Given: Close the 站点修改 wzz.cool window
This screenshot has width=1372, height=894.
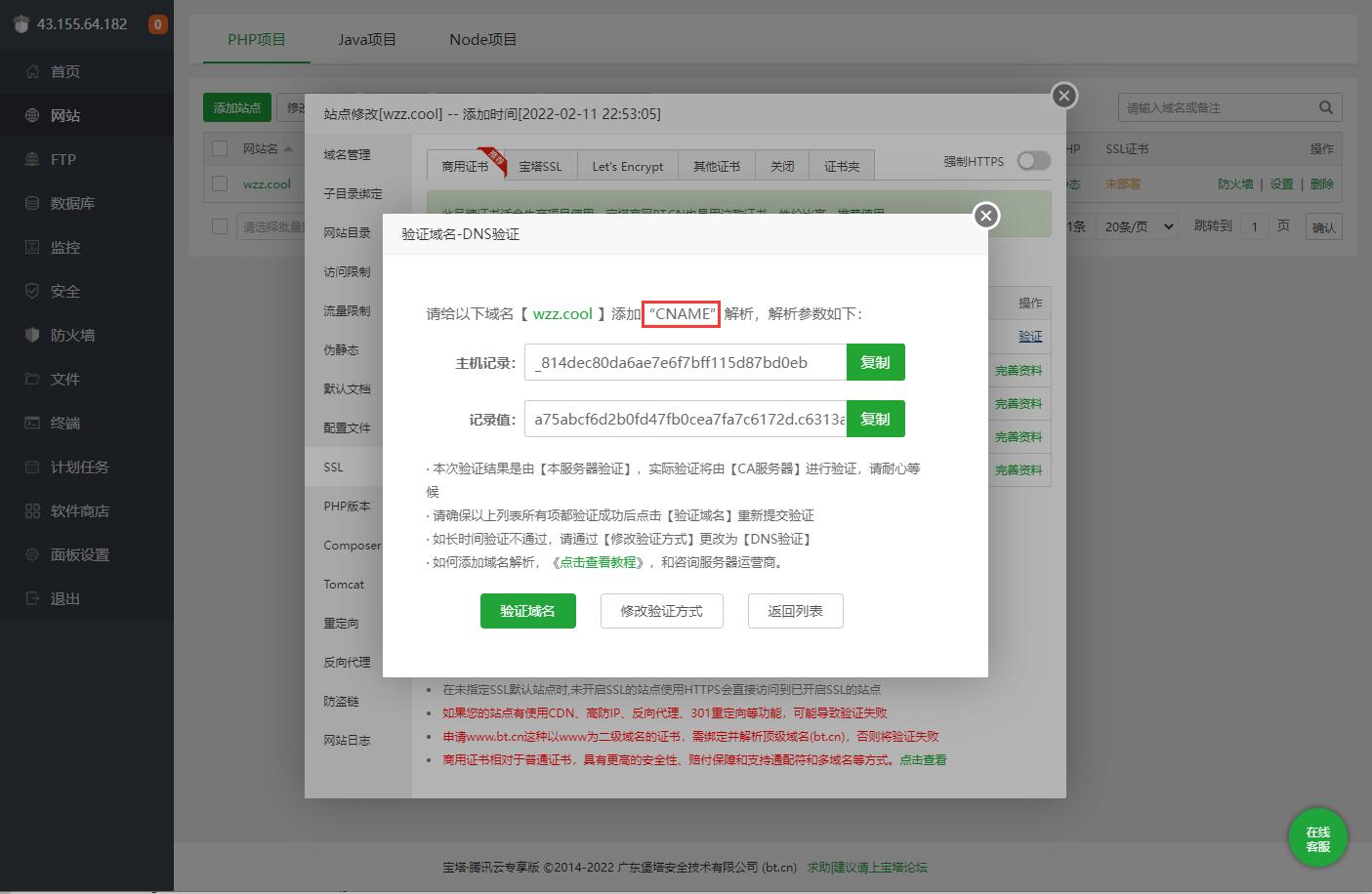Looking at the screenshot, I should (1064, 96).
